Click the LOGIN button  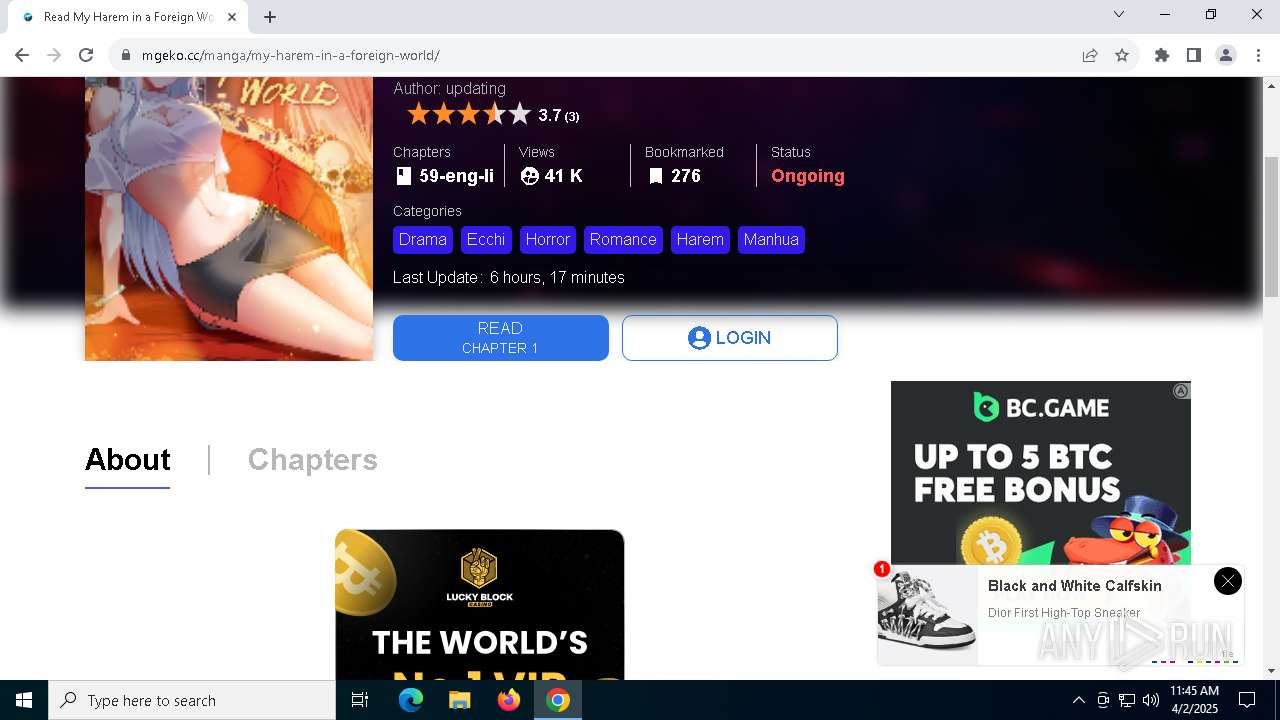(730, 338)
